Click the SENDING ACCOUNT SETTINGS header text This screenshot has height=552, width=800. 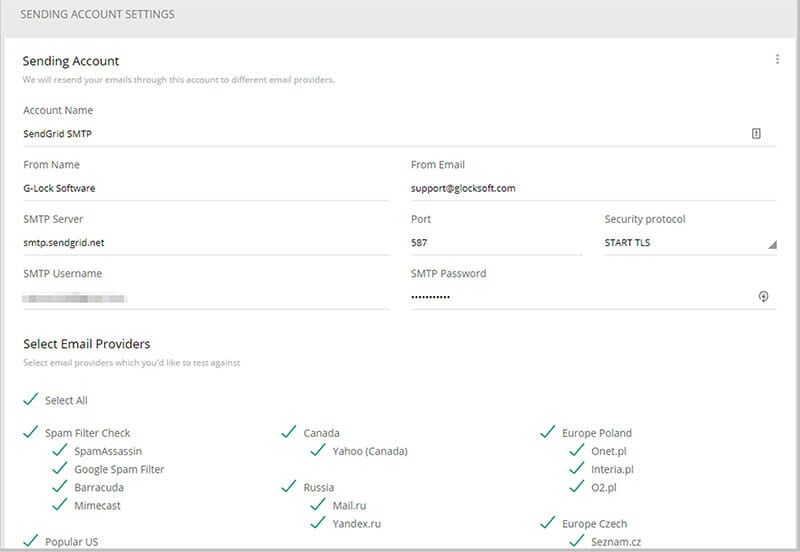[97, 14]
